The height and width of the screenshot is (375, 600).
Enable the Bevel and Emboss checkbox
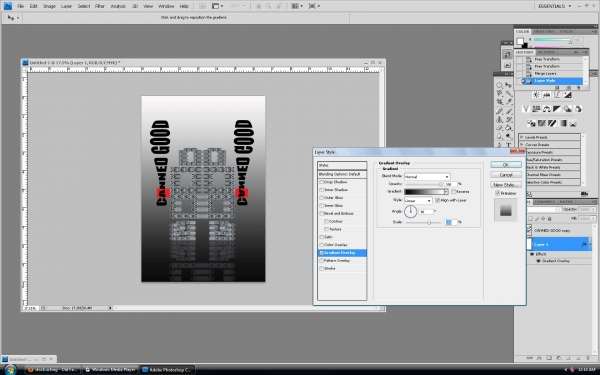click(x=322, y=214)
